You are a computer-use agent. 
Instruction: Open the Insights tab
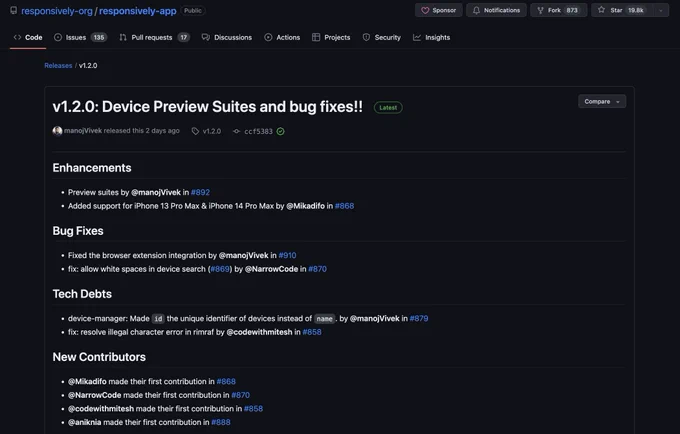[432, 37]
